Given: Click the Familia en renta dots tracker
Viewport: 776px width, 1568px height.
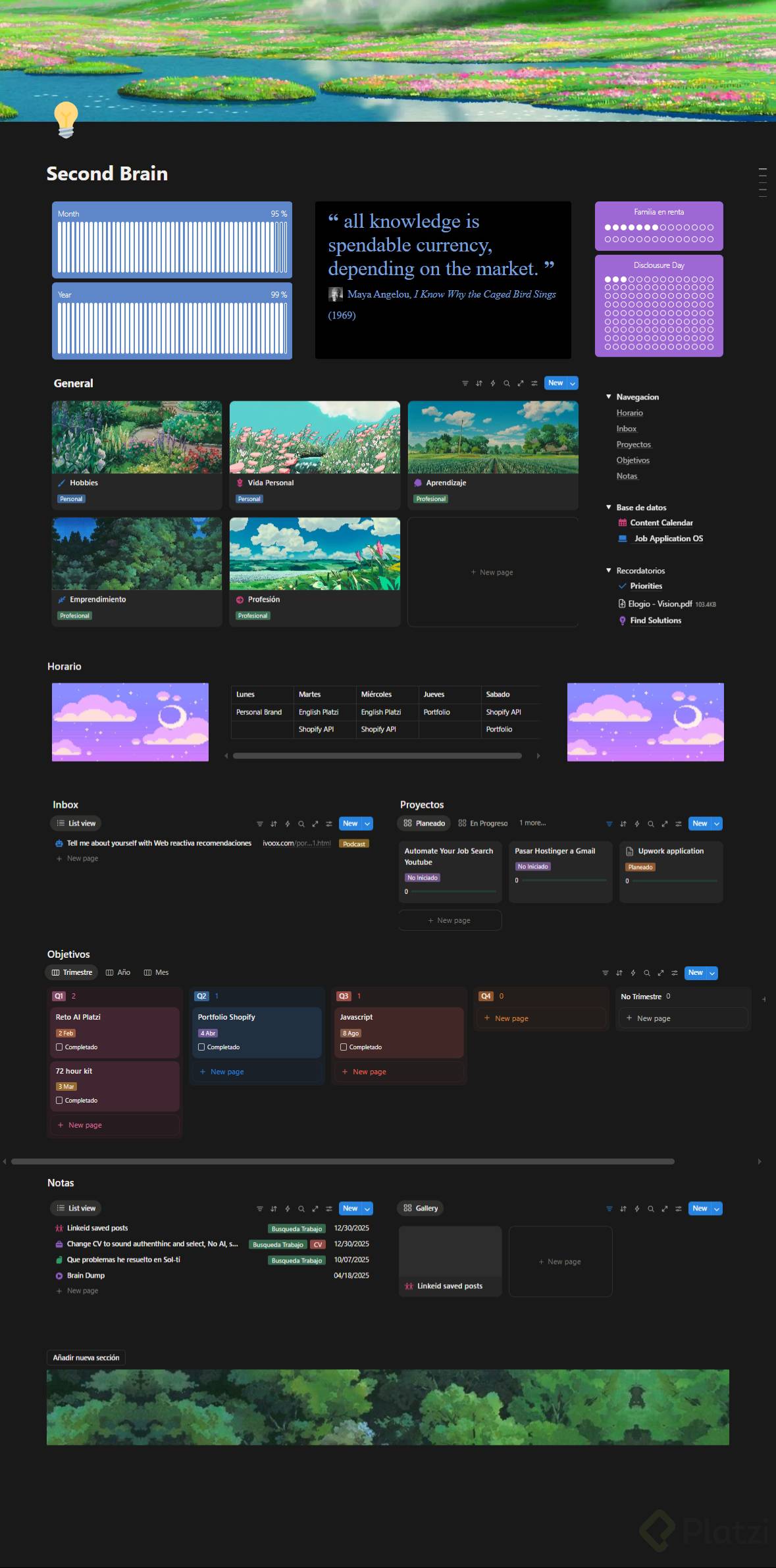Looking at the screenshot, I should coord(659,226).
